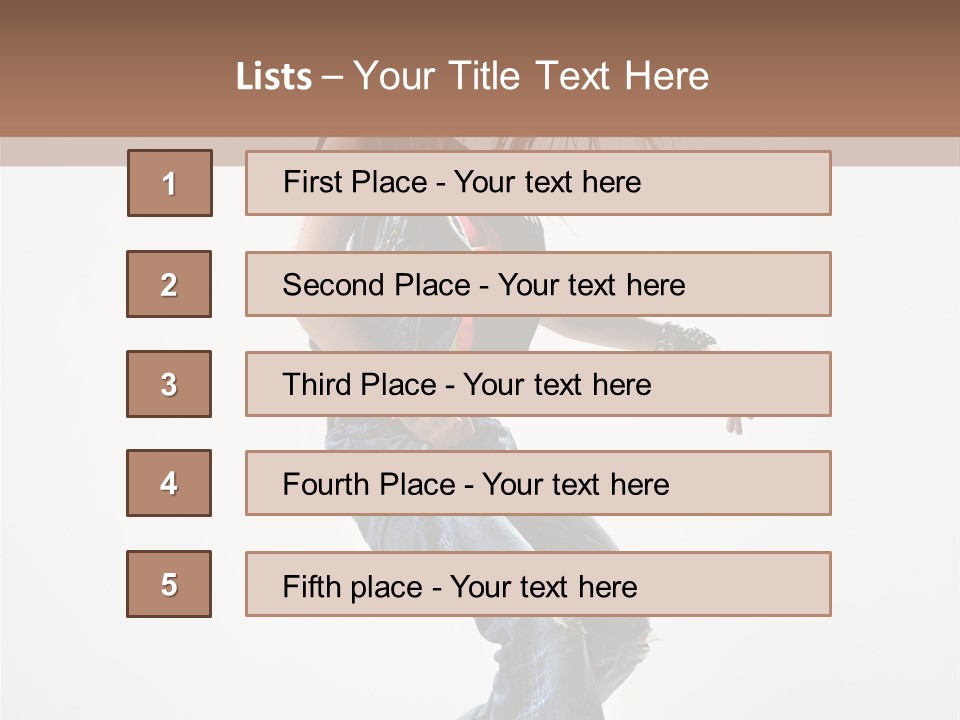Click the dancer's outstretched hand
This screenshot has height=720, width=960.
pyautogui.click(x=737, y=425)
